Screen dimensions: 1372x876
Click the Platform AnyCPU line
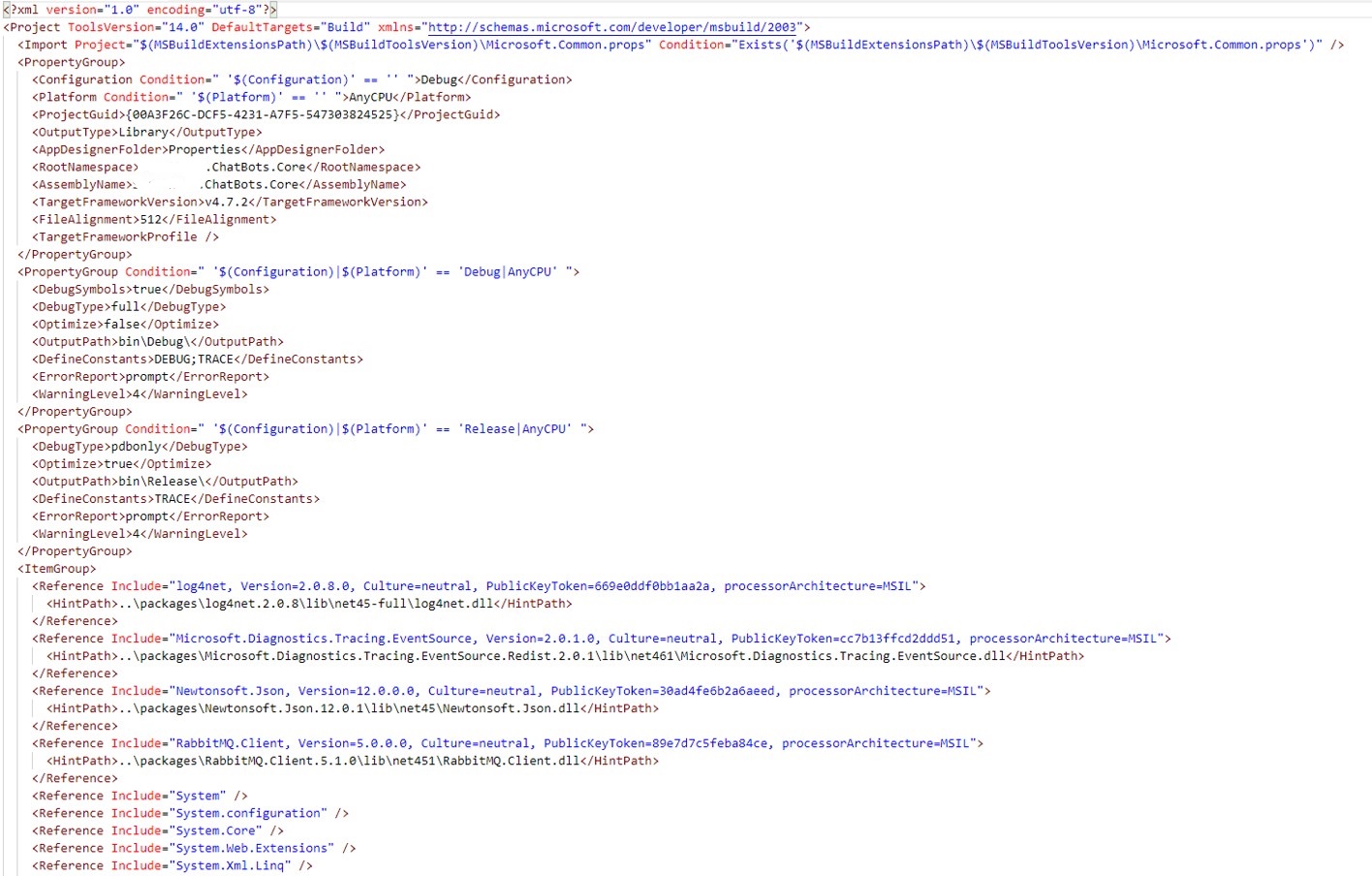pos(252,97)
